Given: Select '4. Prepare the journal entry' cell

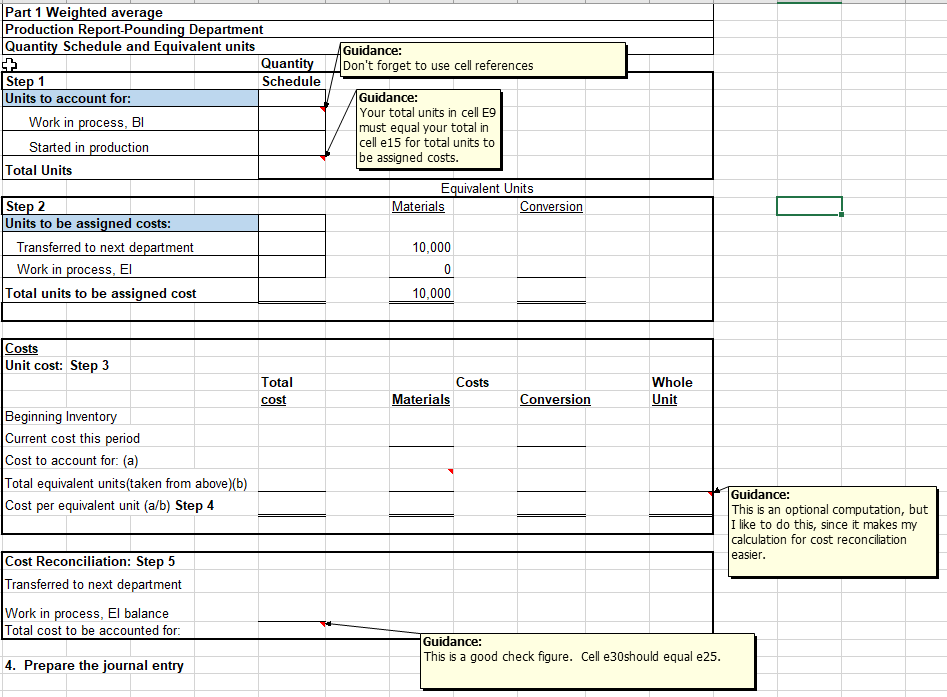Looking at the screenshot, I should click(94, 666).
